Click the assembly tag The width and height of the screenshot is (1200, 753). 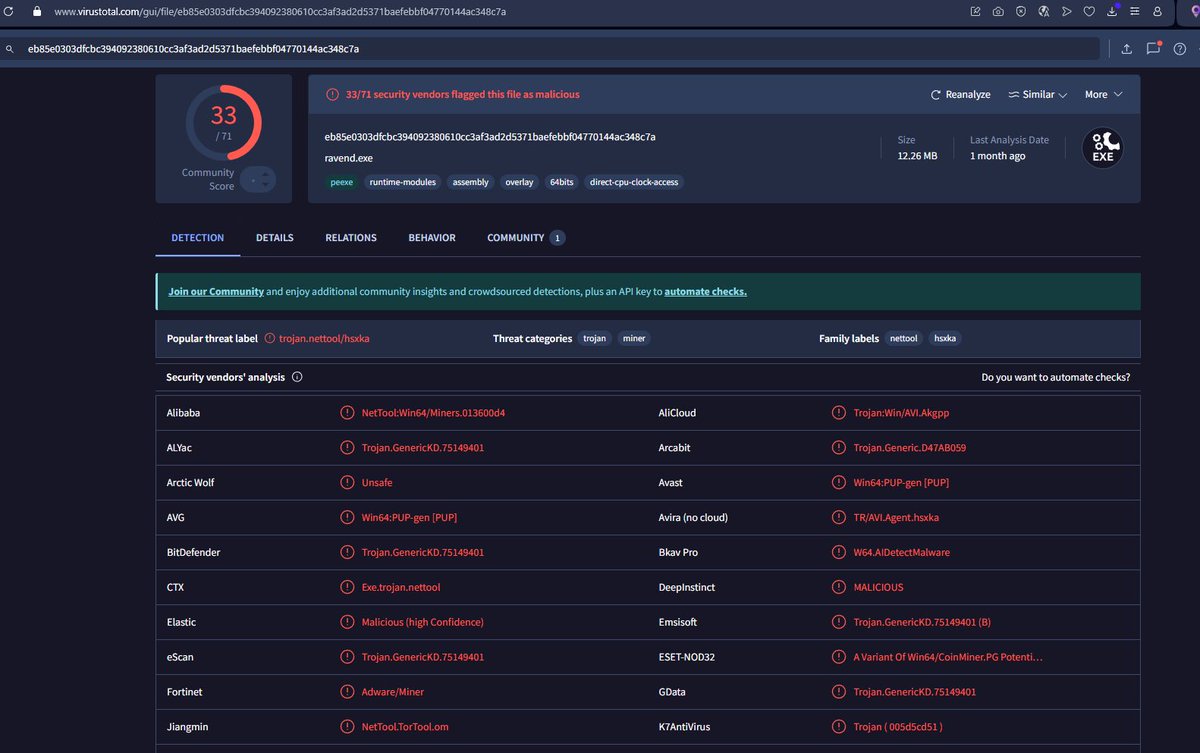(470, 182)
